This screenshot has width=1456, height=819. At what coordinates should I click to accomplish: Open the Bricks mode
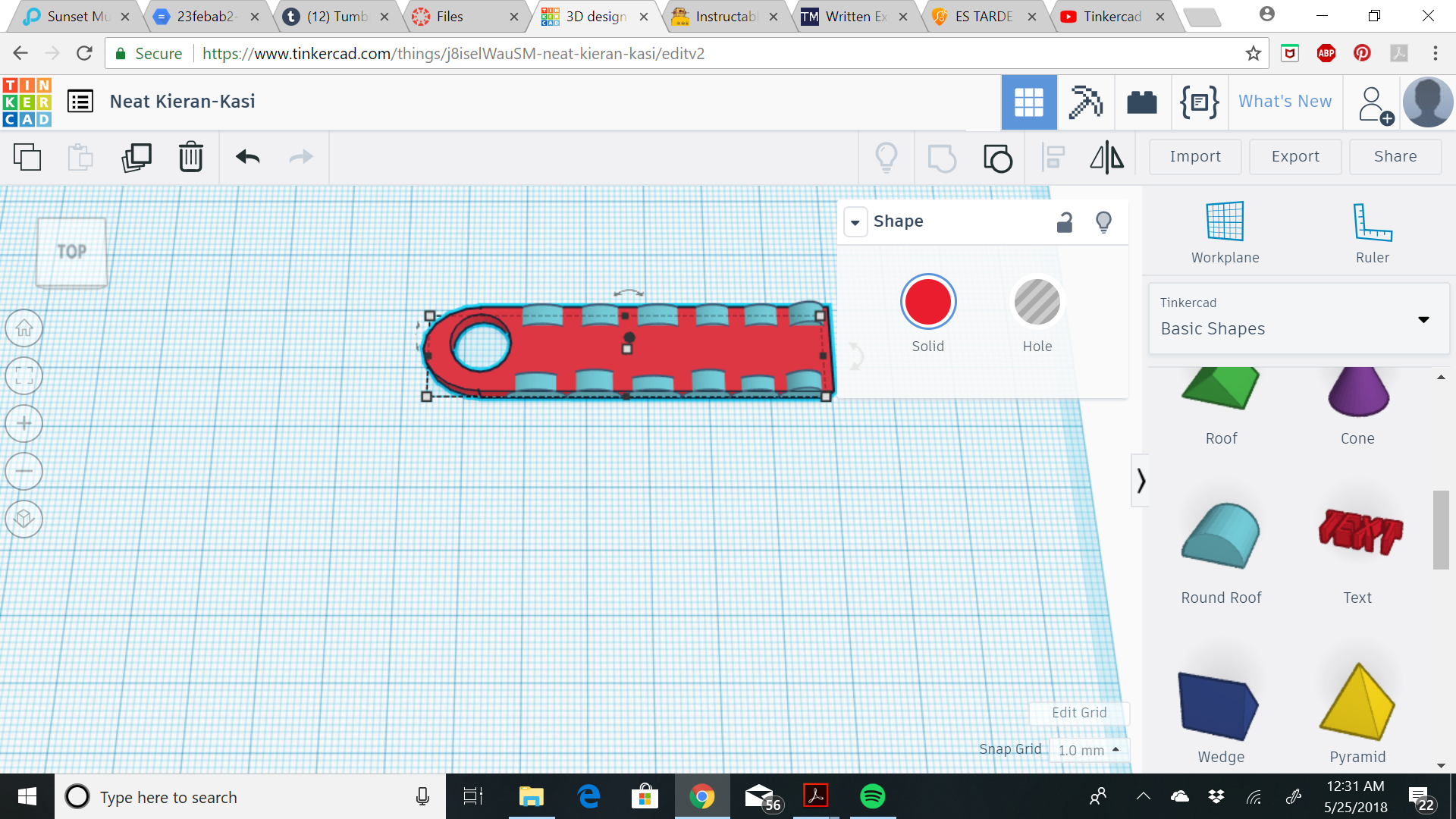(x=1141, y=102)
